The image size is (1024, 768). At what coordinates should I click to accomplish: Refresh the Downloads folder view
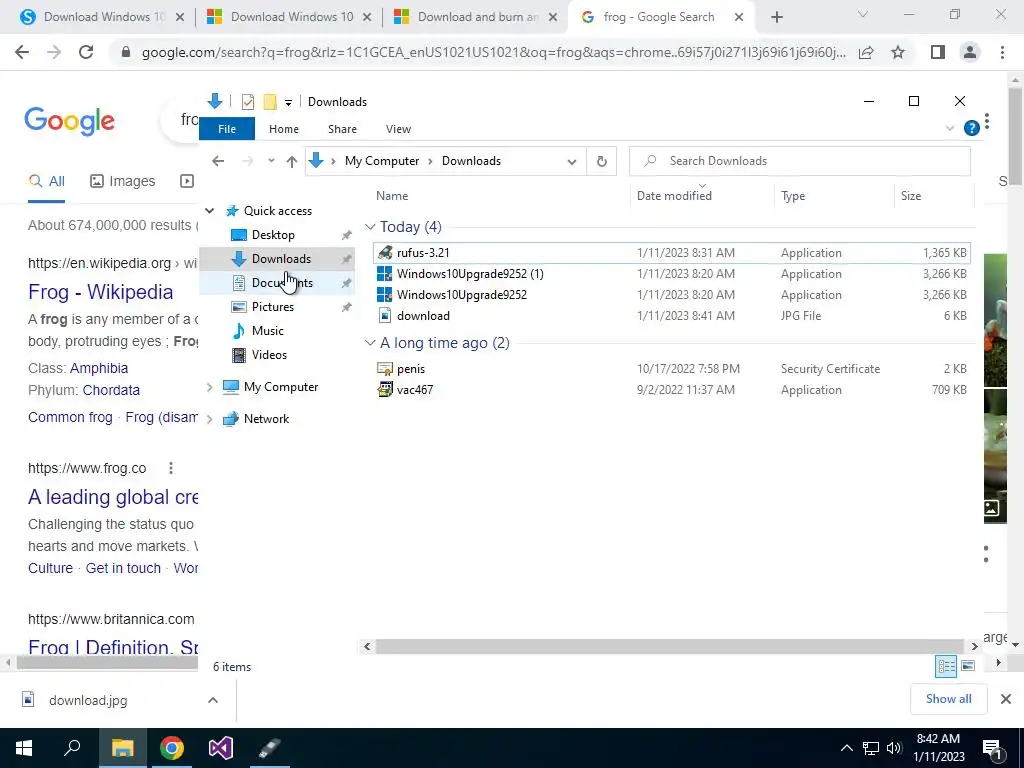[601, 161]
